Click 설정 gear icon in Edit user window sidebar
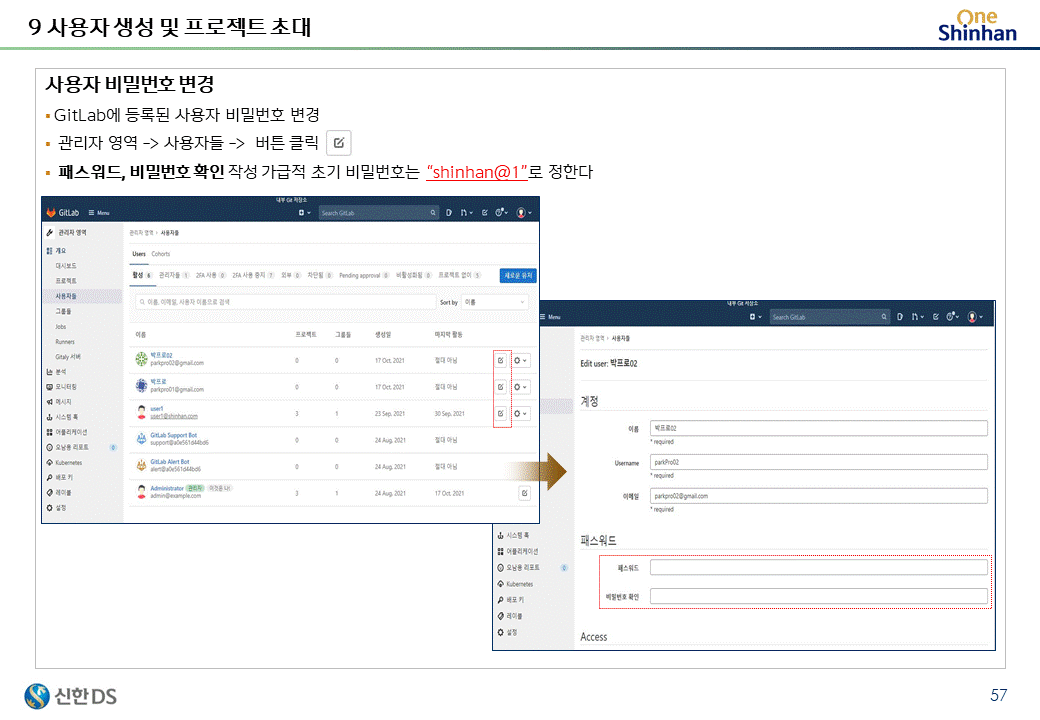 501,632
